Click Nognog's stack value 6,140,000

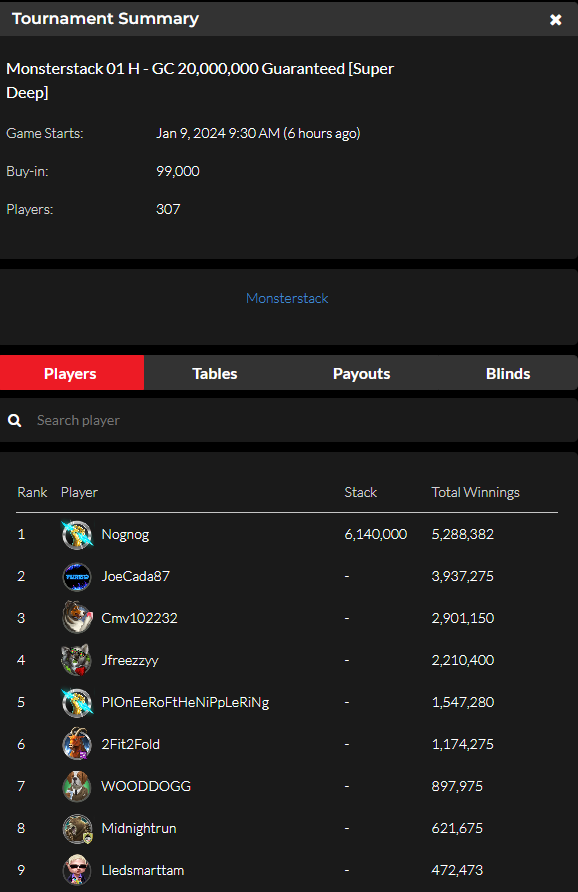pos(375,534)
